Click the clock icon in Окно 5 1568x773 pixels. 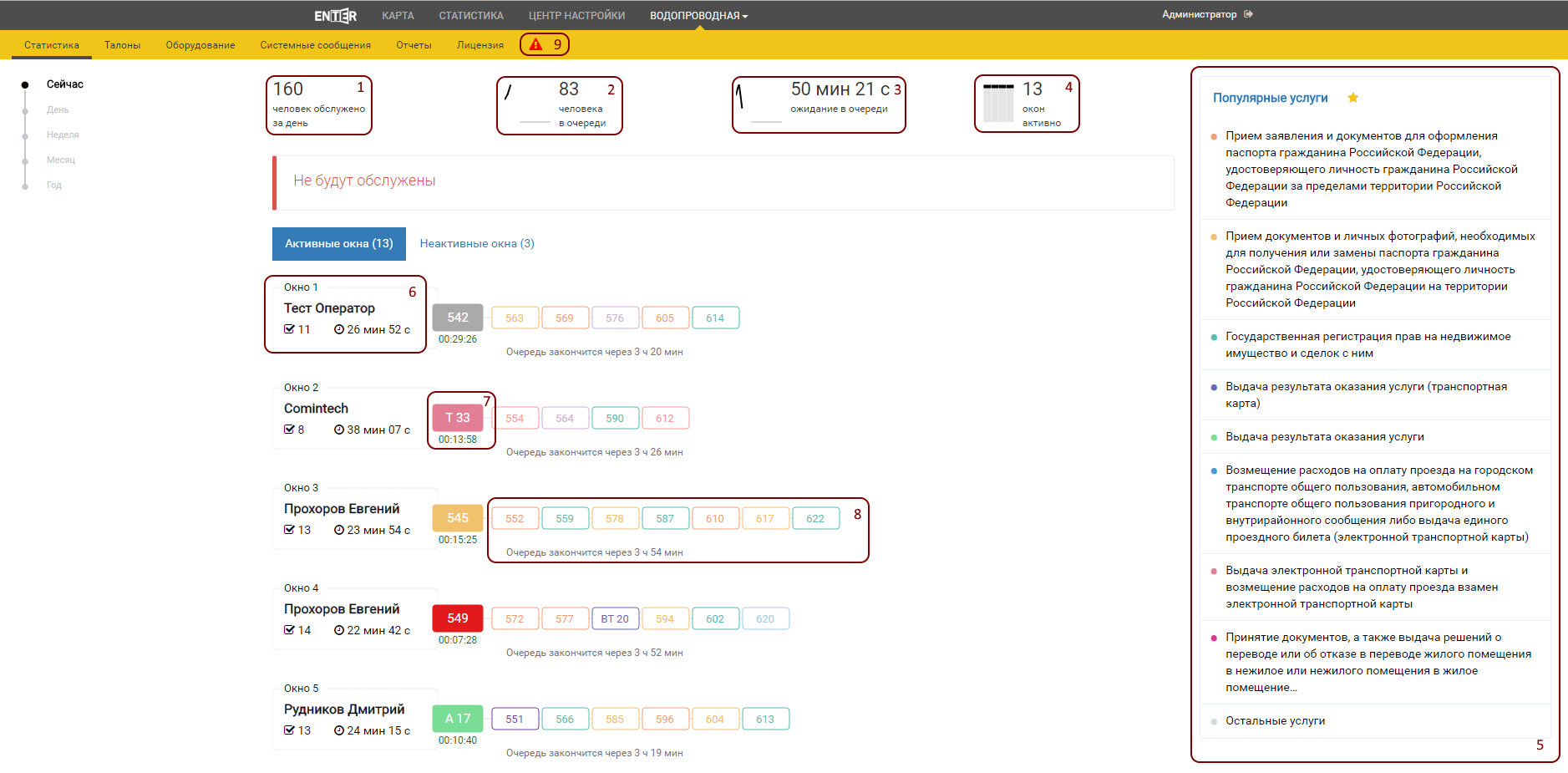(339, 730)
